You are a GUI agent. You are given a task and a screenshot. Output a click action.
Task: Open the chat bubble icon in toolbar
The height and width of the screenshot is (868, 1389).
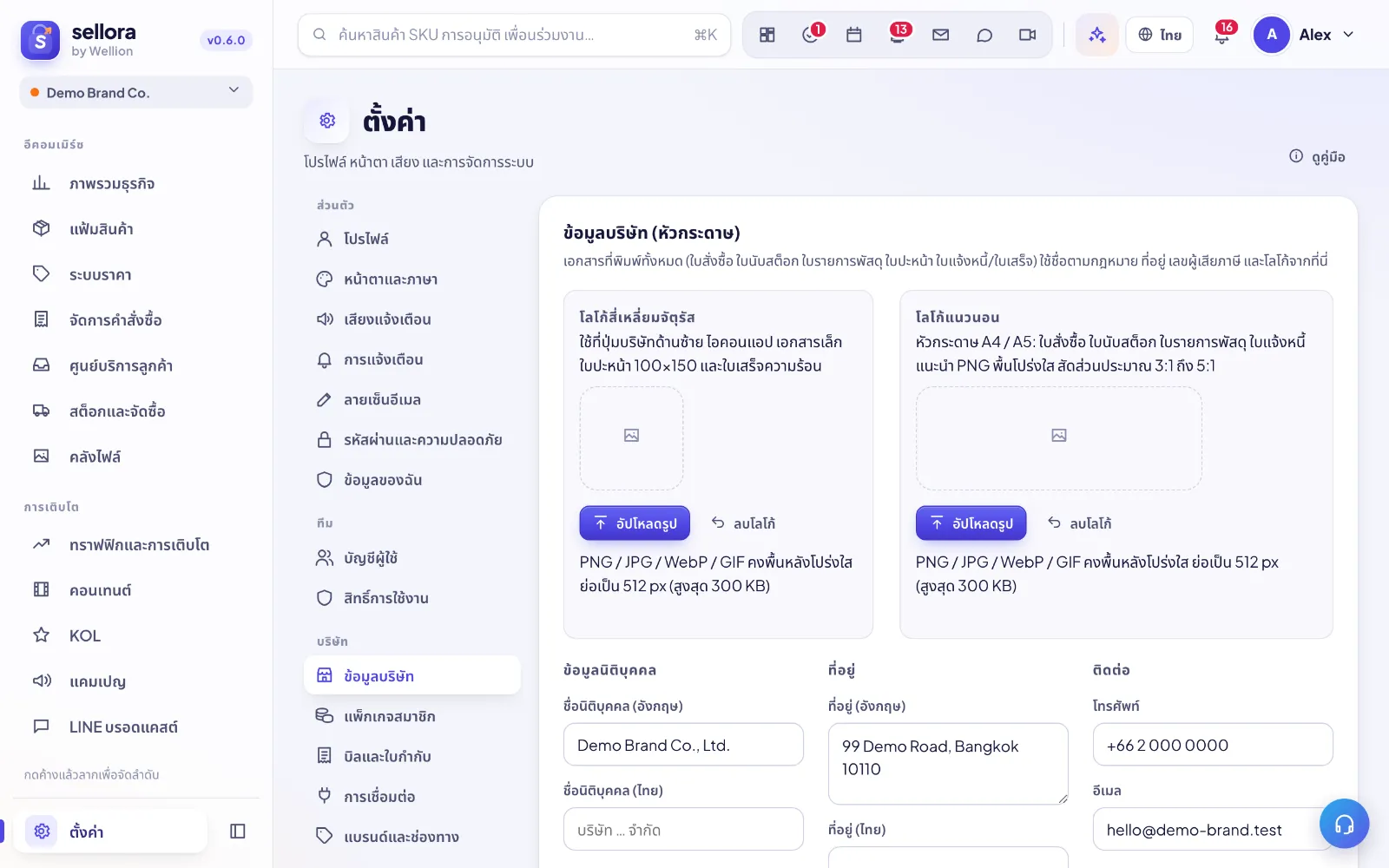984,35
